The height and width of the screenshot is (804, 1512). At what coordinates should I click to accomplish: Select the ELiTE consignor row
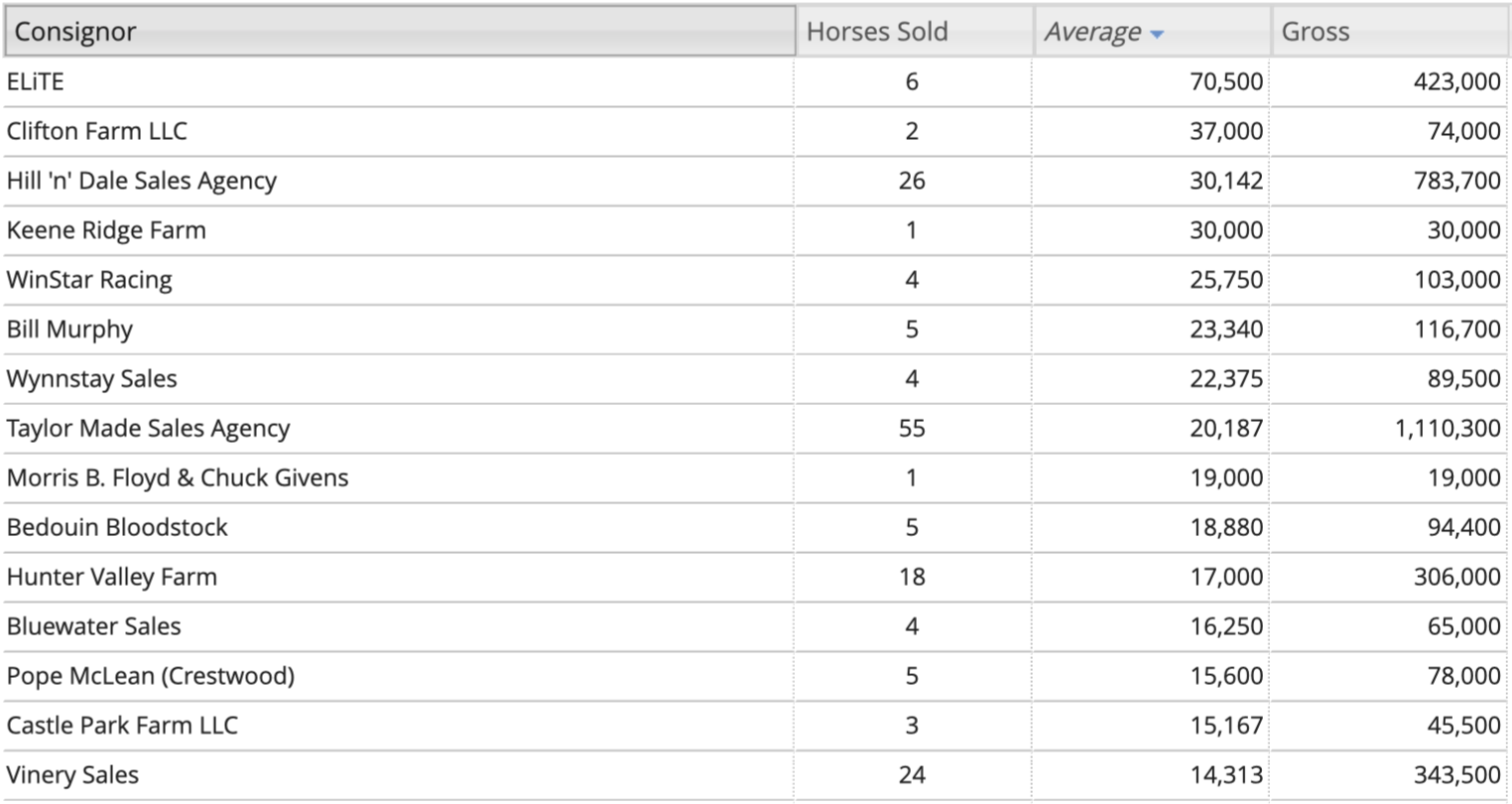pyautogui.click(x=756, y=81)
